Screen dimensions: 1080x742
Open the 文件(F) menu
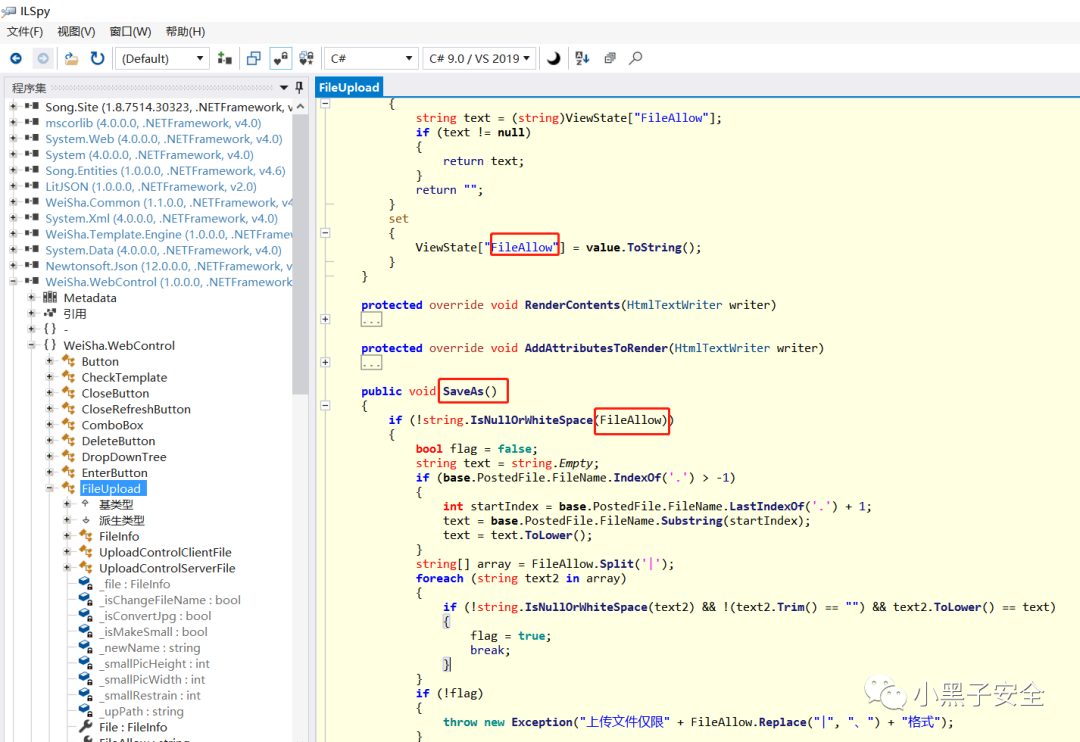pos(25,32)
